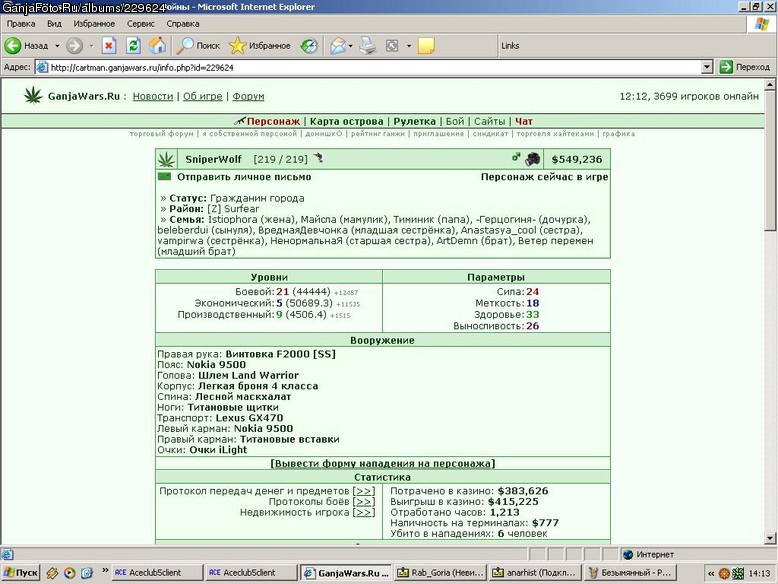This screenshot has height=584, width=778.
Task: Switch to first AceclubSclient taskbar item
Action: coord(157,573)
